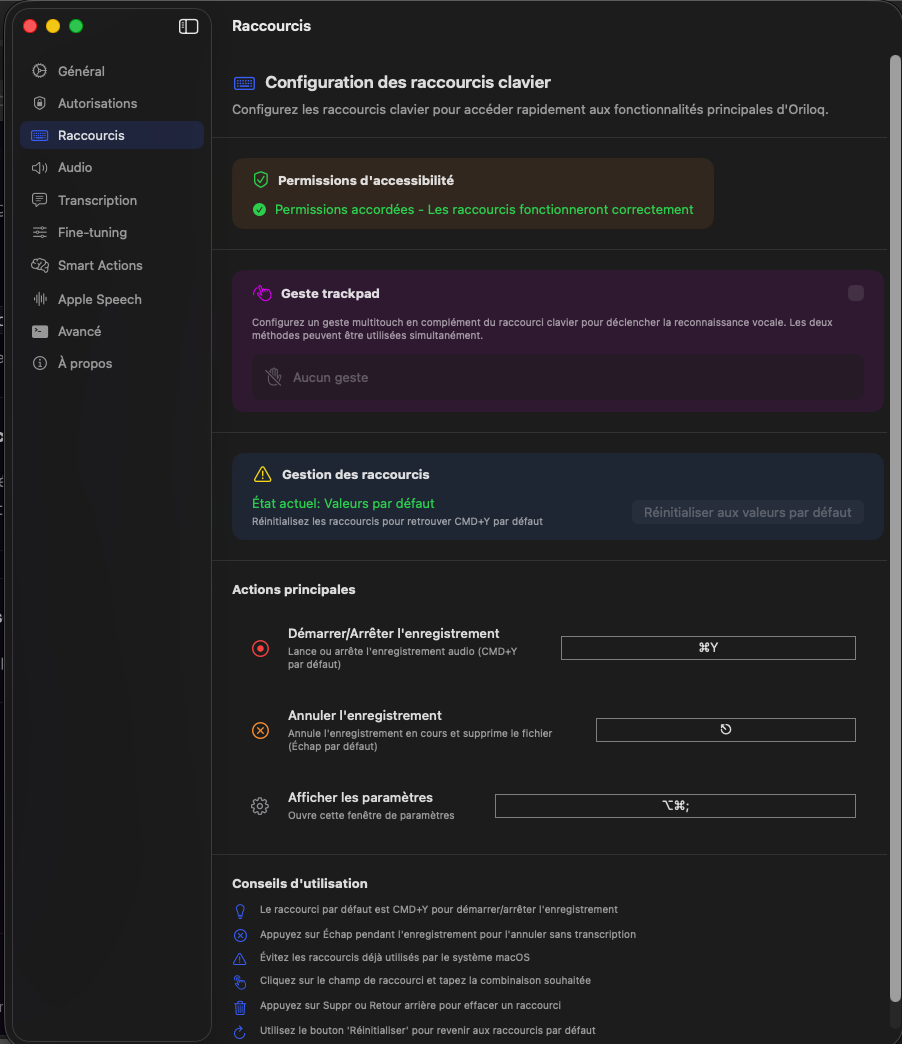Show the À propos section
The image size is (902, 1044).
[112, 363]
